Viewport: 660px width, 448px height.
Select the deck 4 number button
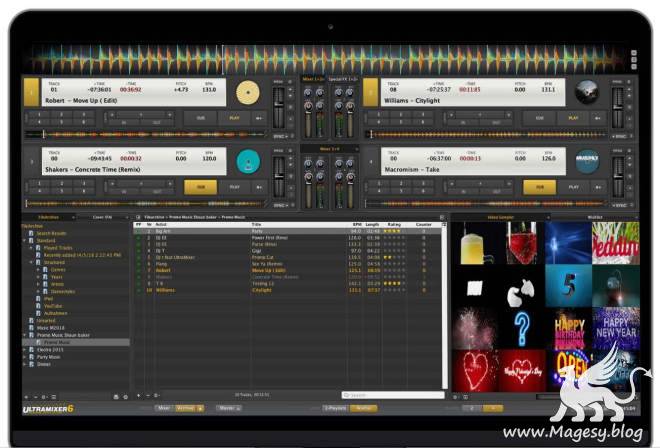(x=370, y=161)
